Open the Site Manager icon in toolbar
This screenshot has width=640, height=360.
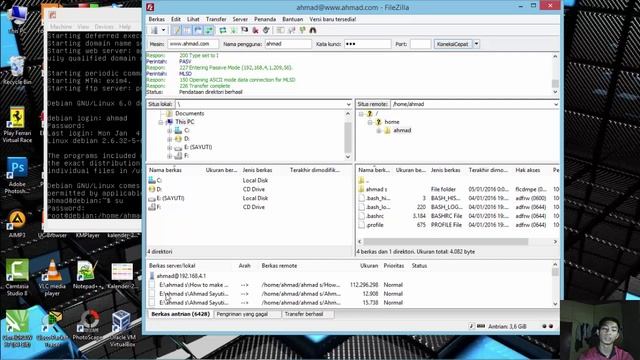tap(154, 30)
